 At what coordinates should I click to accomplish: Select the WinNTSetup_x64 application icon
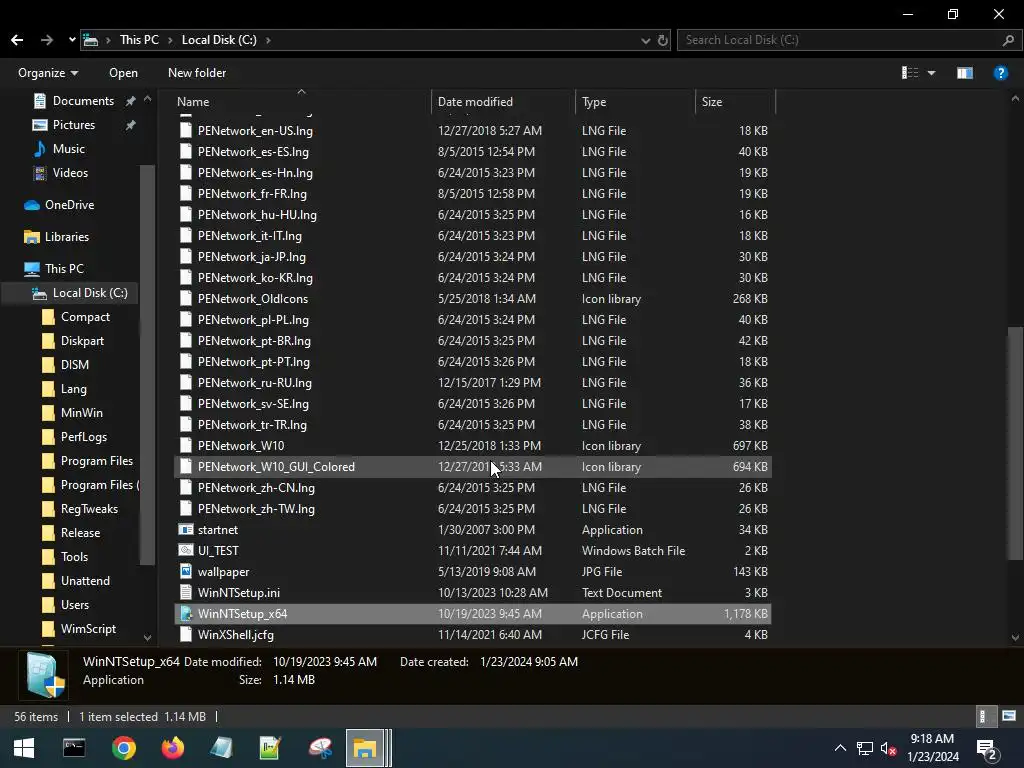pyautogui.click(x=186, y=614)
